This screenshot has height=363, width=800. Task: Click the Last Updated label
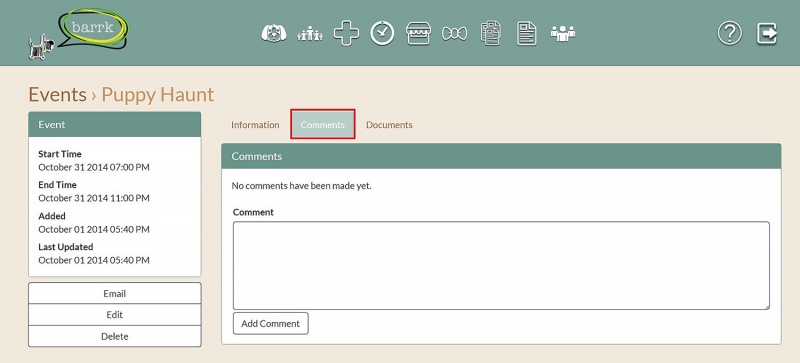tap(66, 247)
